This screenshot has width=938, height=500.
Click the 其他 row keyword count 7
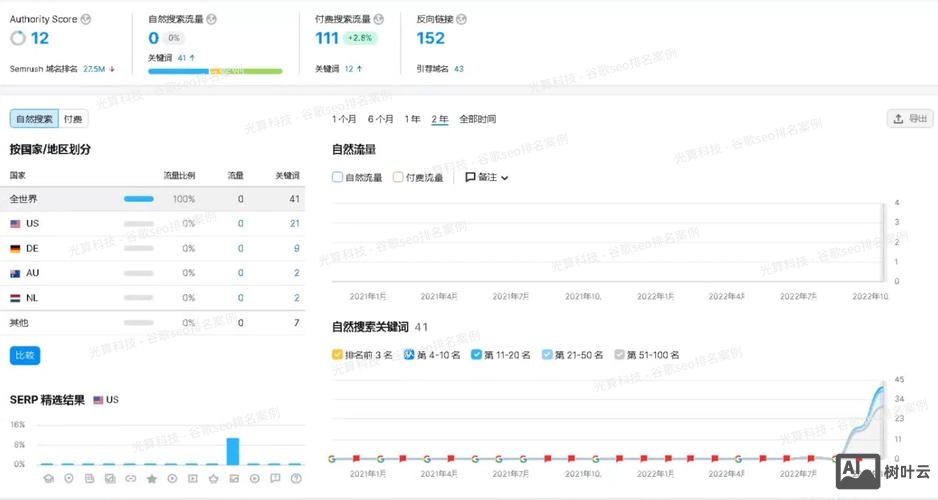click(x=297, y=322)
